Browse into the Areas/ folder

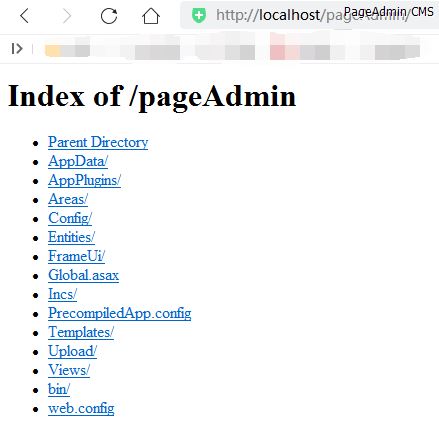coord(68,199)
